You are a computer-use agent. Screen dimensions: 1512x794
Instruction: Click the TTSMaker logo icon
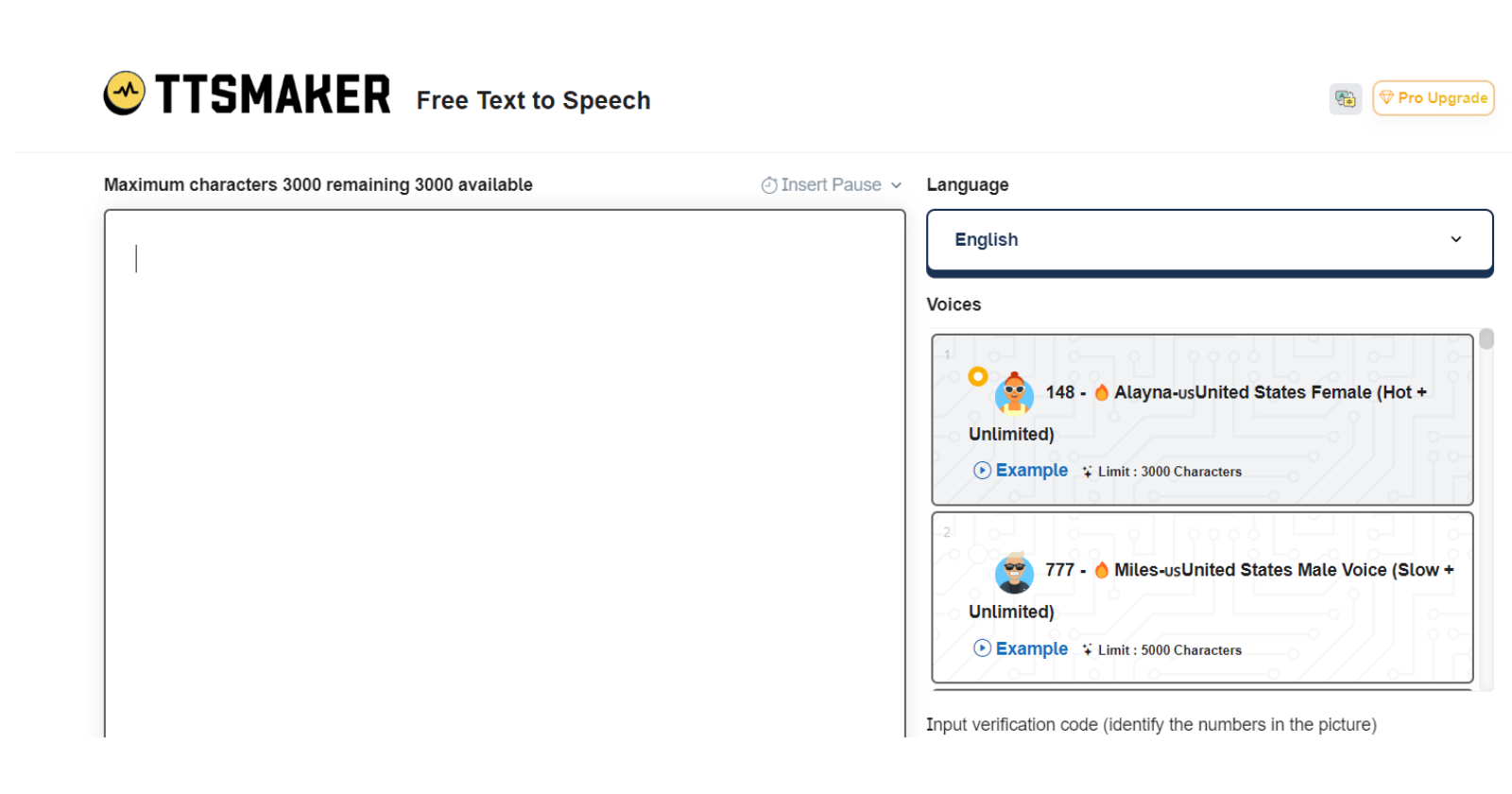pos(124,93)
